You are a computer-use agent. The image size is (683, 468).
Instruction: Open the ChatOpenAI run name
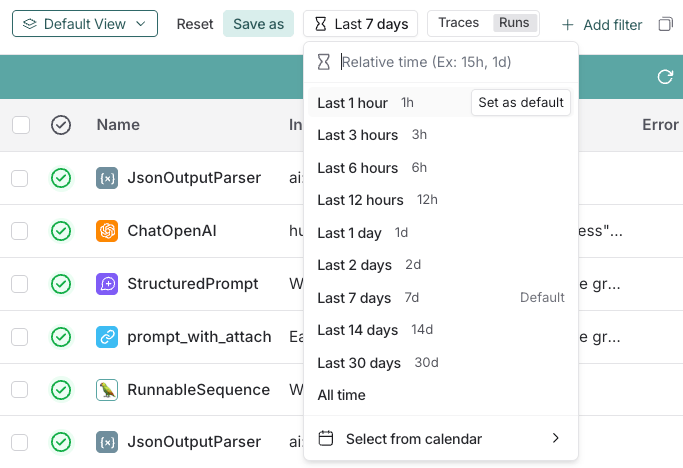[172, 231]
